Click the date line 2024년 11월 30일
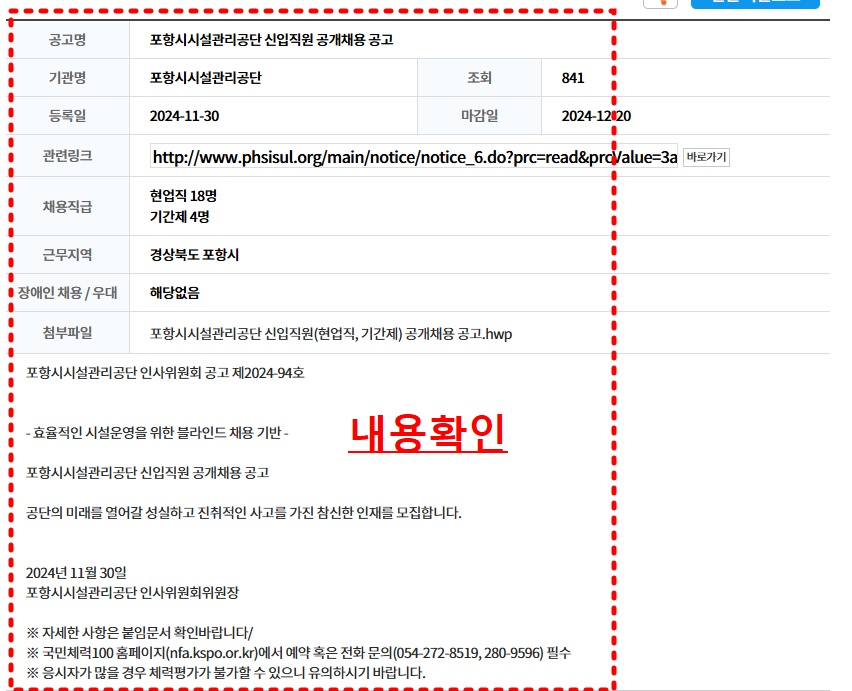852x691 pixels. click(76, 573)
